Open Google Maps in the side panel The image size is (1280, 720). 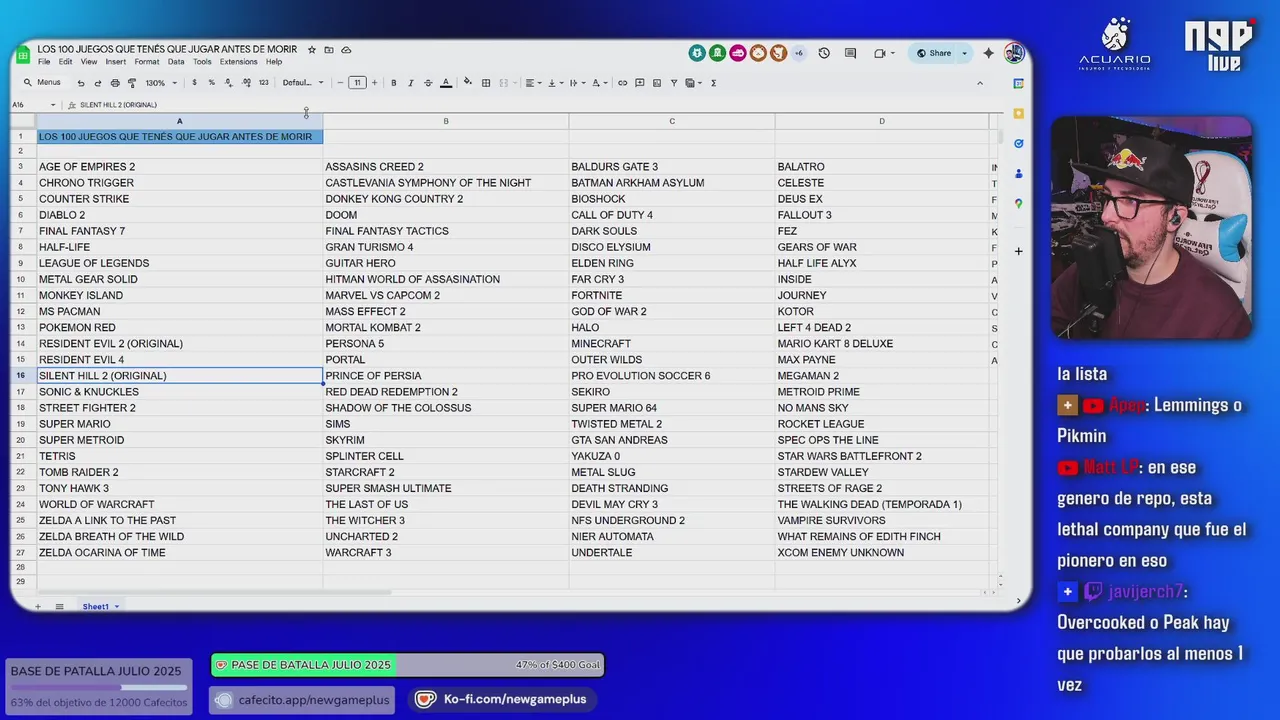(1018, 203)
